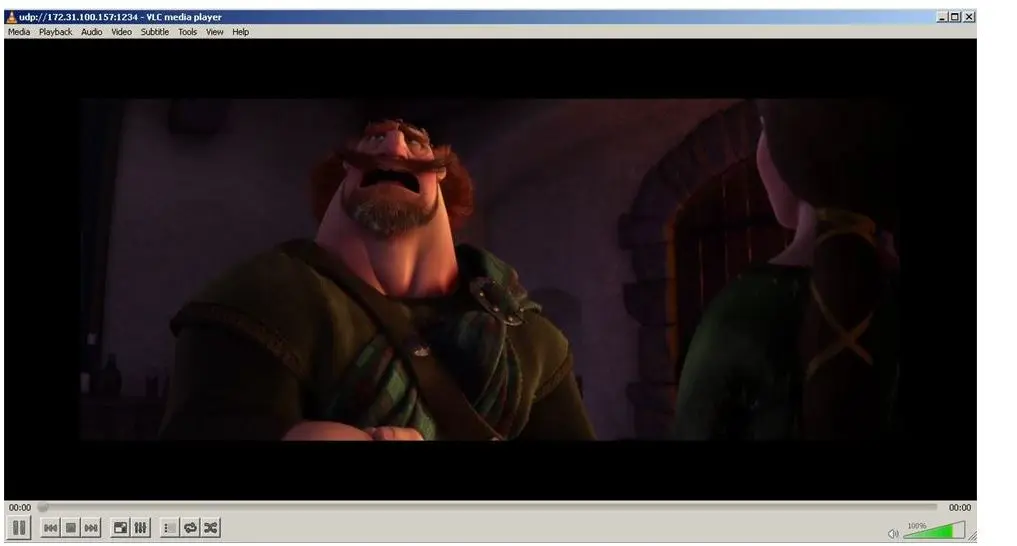
Task: Click the elapsed time label
Action: tap(20, 508)
